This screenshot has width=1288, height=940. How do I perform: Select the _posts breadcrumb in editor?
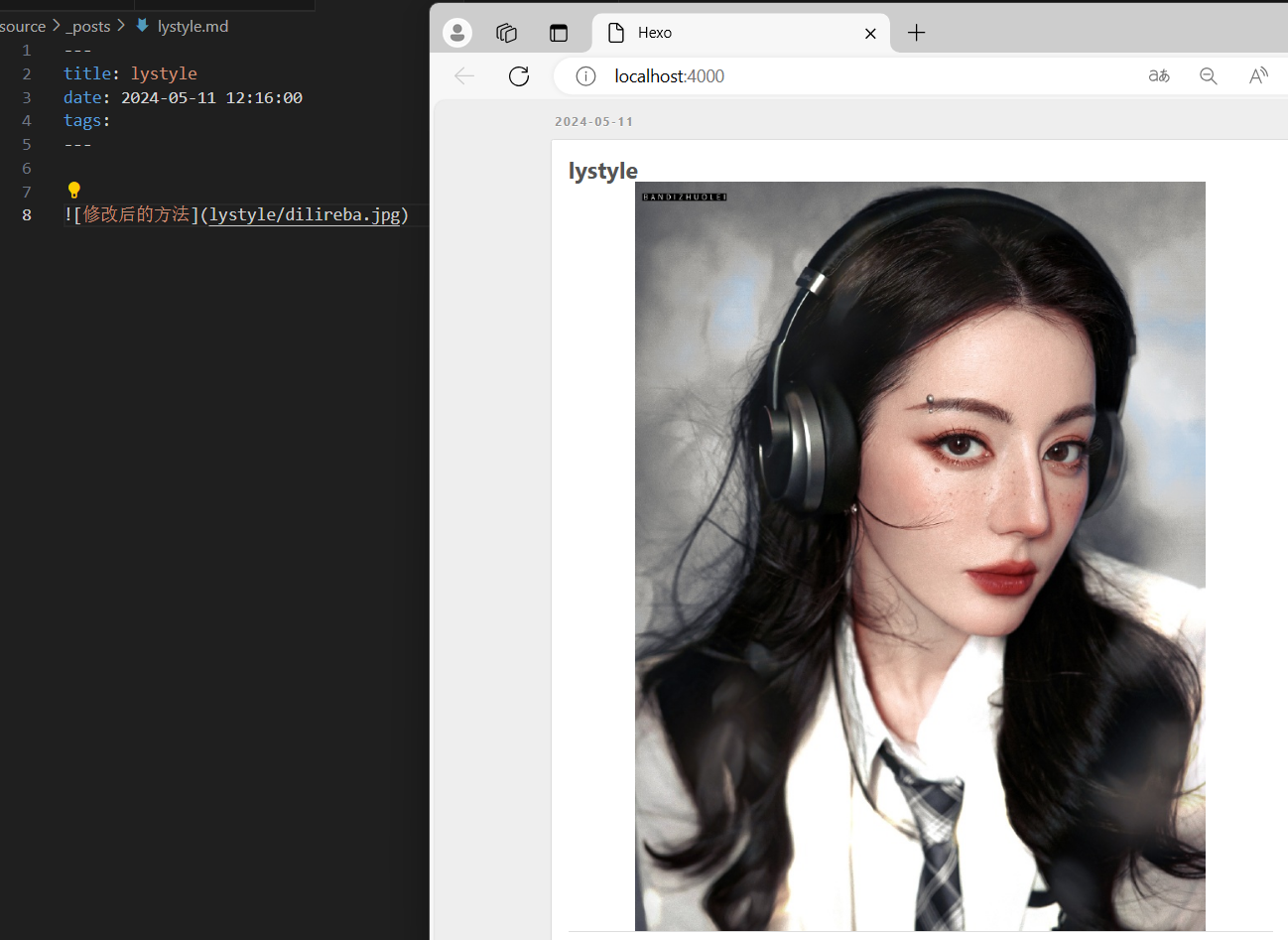tap(88, 26)
